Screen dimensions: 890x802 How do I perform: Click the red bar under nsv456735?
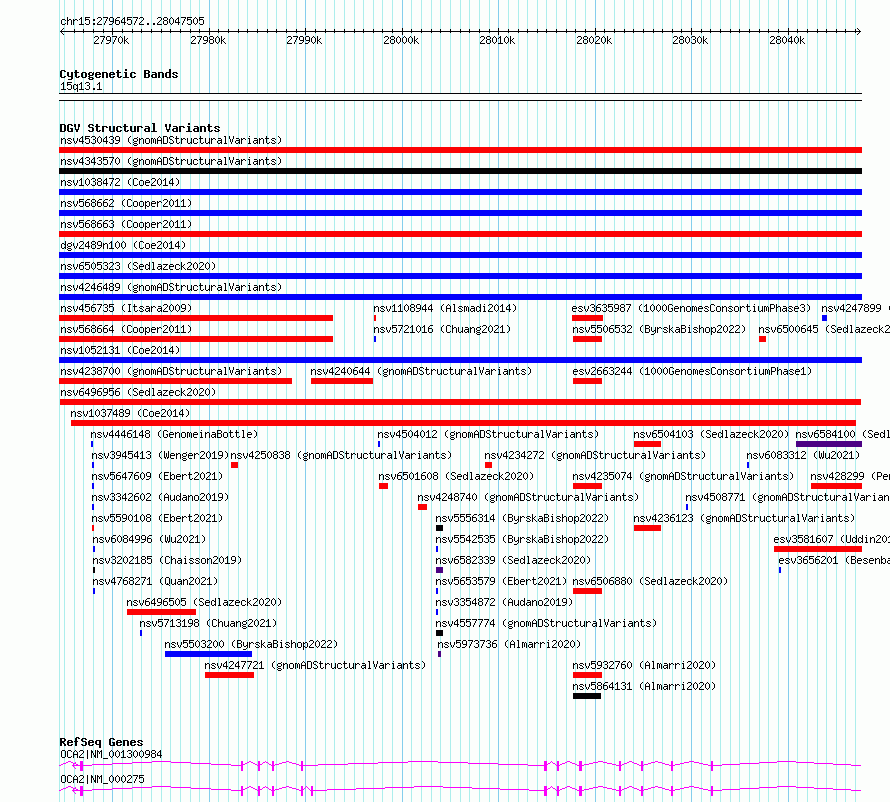tap(196, 318)
